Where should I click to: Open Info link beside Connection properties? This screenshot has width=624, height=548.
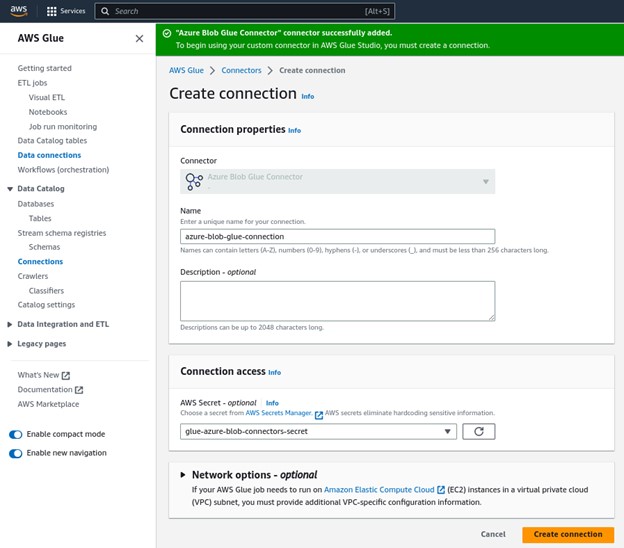point(294,131)
